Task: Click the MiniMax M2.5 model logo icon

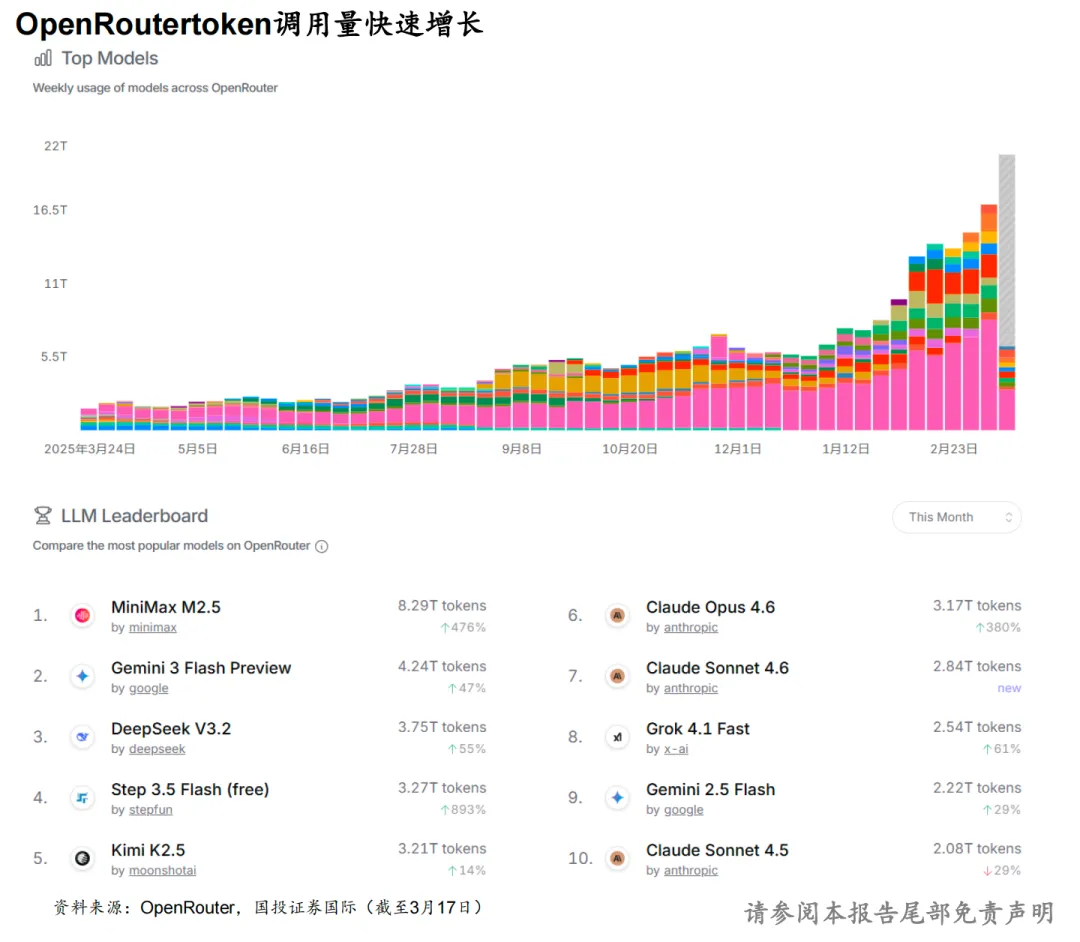Action: pos(83,615)
